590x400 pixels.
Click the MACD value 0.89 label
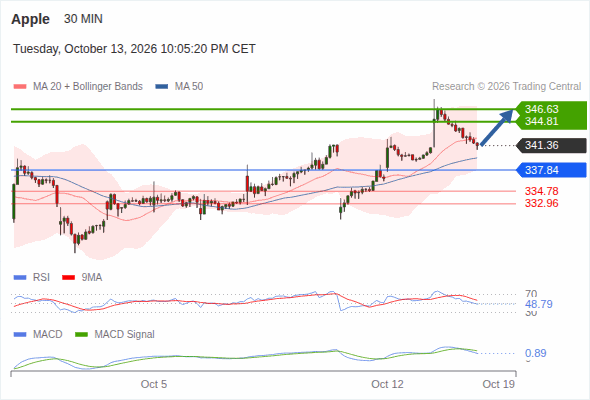coord(535,353)
